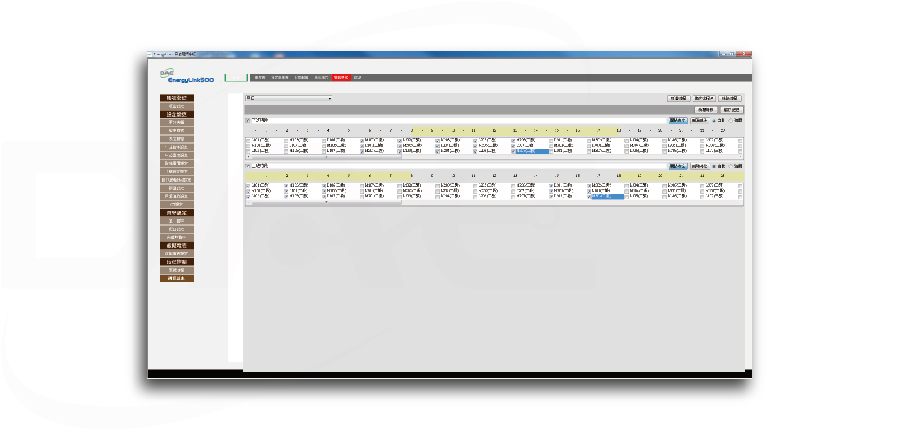Toggle the upper schedule section's title checkbox

tap(248, 121)
